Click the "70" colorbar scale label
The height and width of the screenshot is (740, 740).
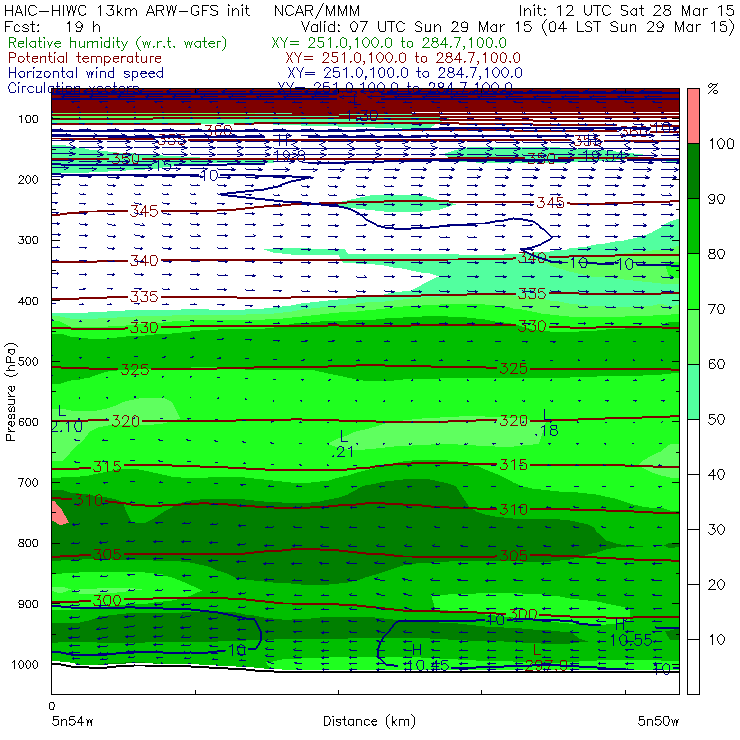(716, 309)
